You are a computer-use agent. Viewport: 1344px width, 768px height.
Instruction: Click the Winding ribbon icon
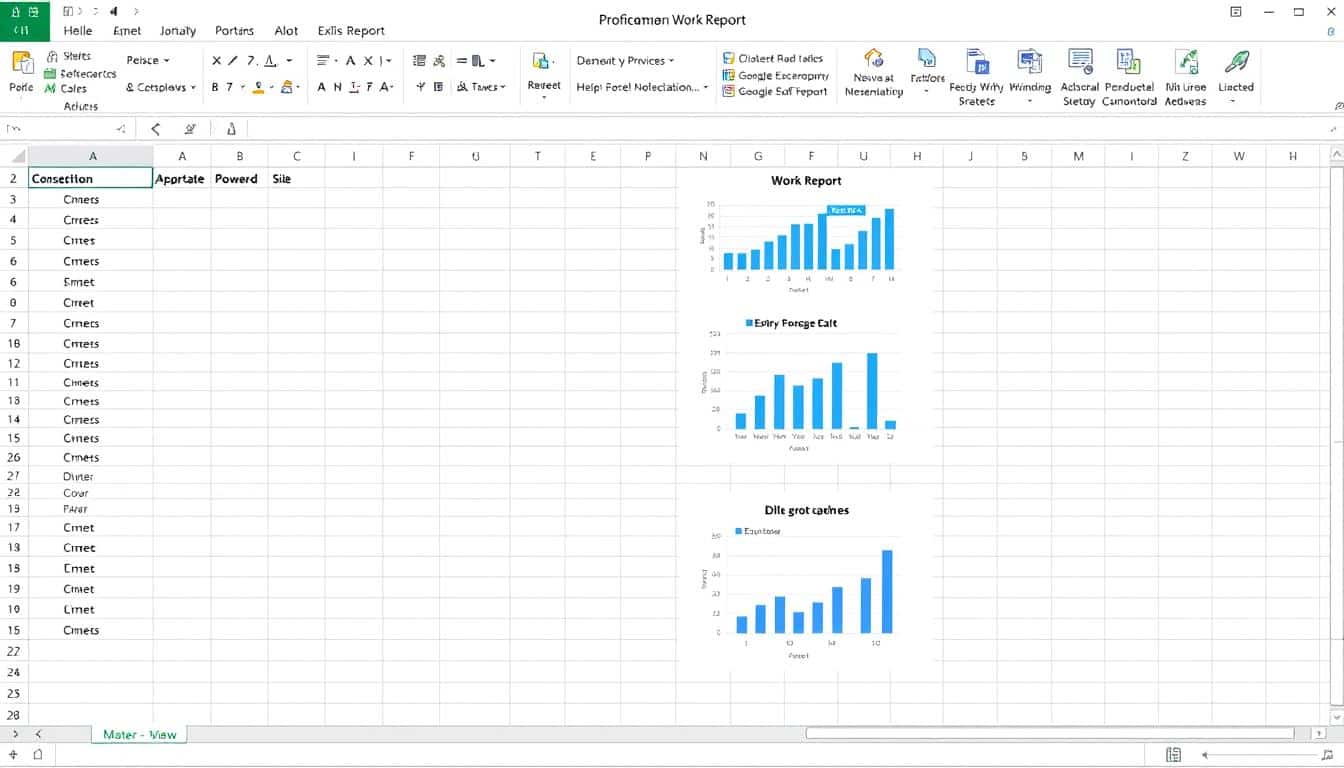[x=1029, y=61]
